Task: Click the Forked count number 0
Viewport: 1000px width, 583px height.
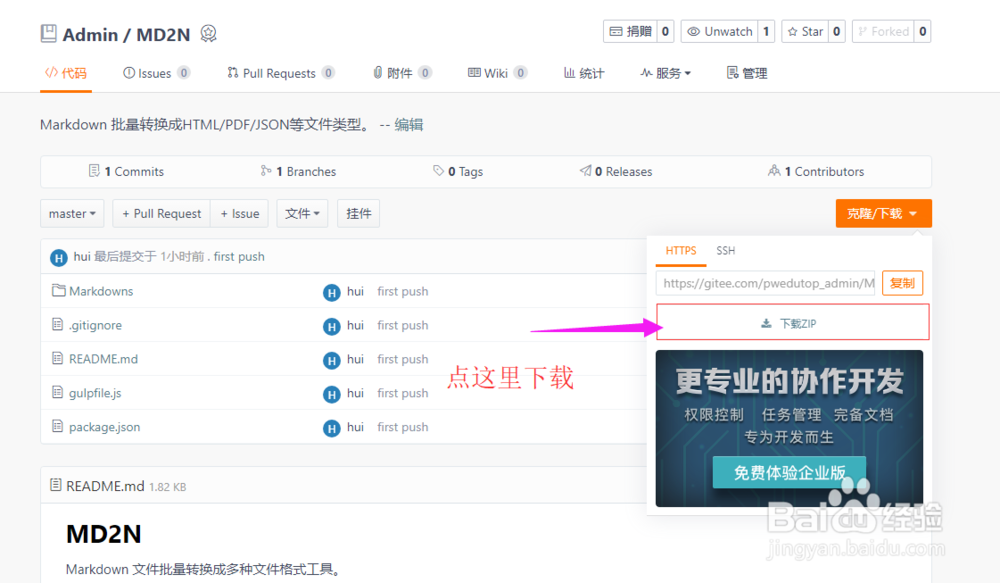Action: (x=922, y=31)
